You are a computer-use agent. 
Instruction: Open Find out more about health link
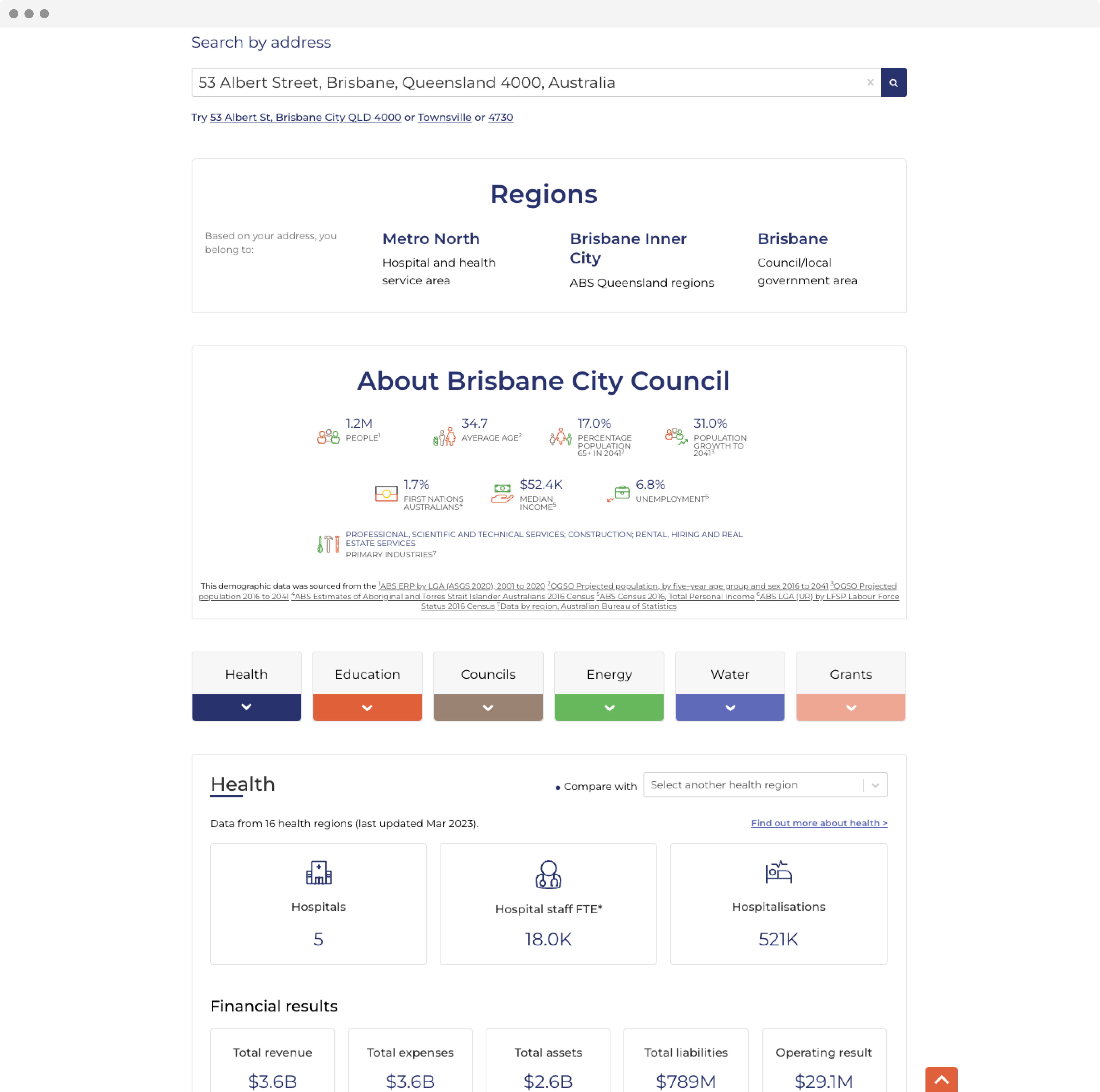pos(818,823)
